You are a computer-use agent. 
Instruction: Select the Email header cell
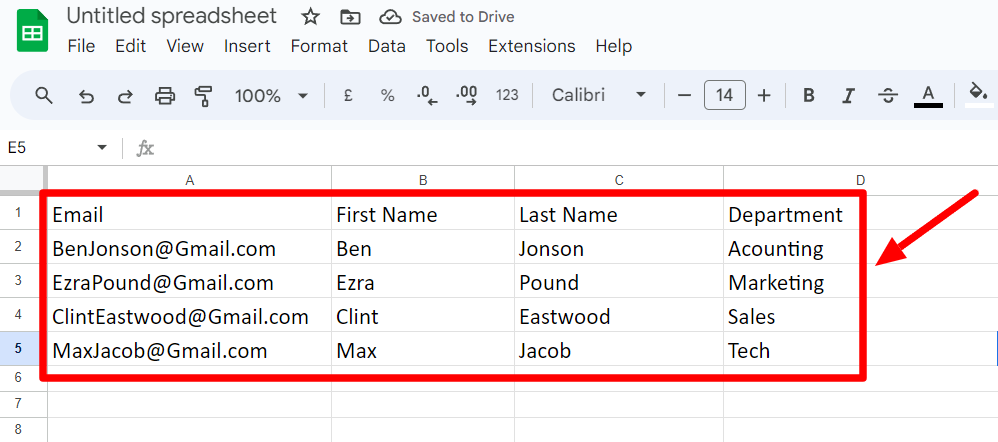189,213
